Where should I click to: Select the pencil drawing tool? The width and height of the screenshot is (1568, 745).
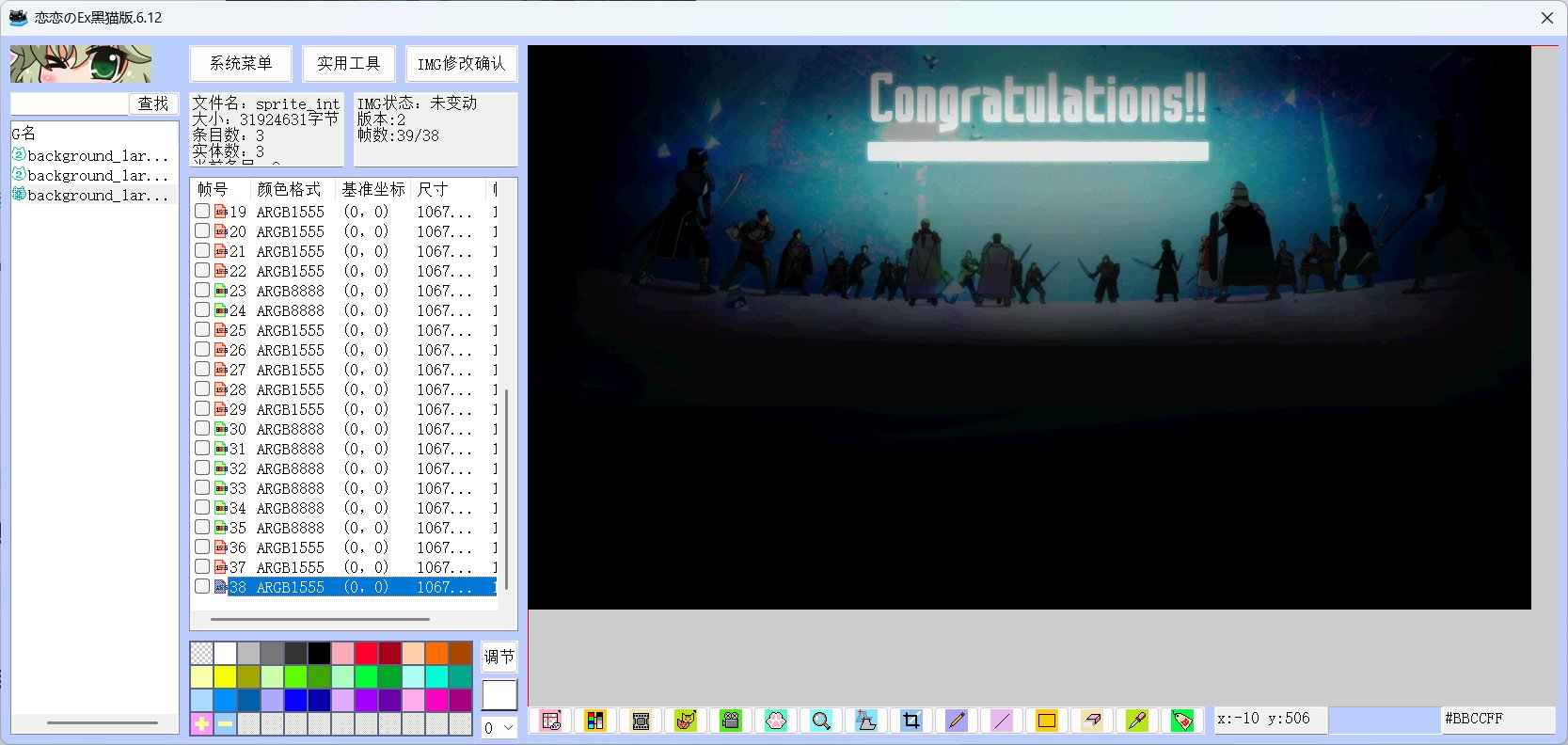(956, 721)
